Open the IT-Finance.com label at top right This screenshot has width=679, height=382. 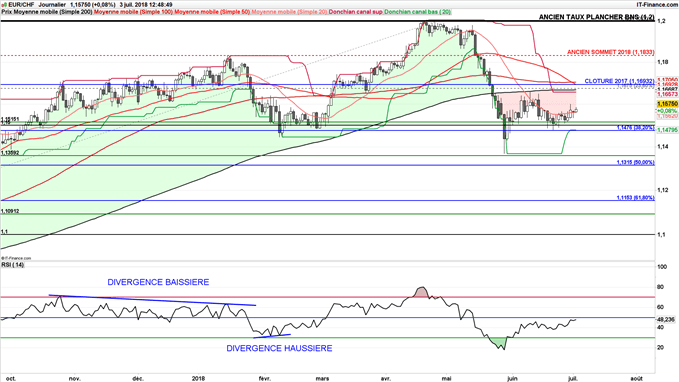pyautogui.click(x=656, y=5)
